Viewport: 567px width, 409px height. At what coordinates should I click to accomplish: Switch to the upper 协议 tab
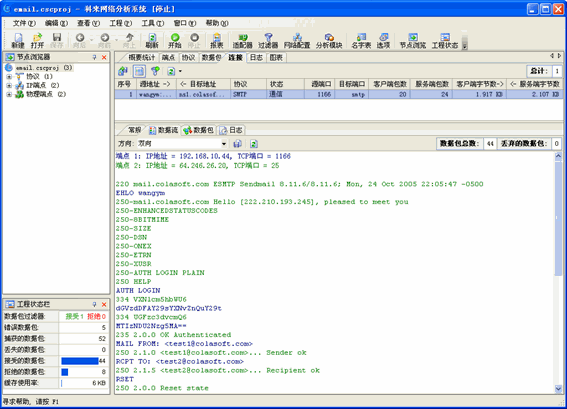188,57
